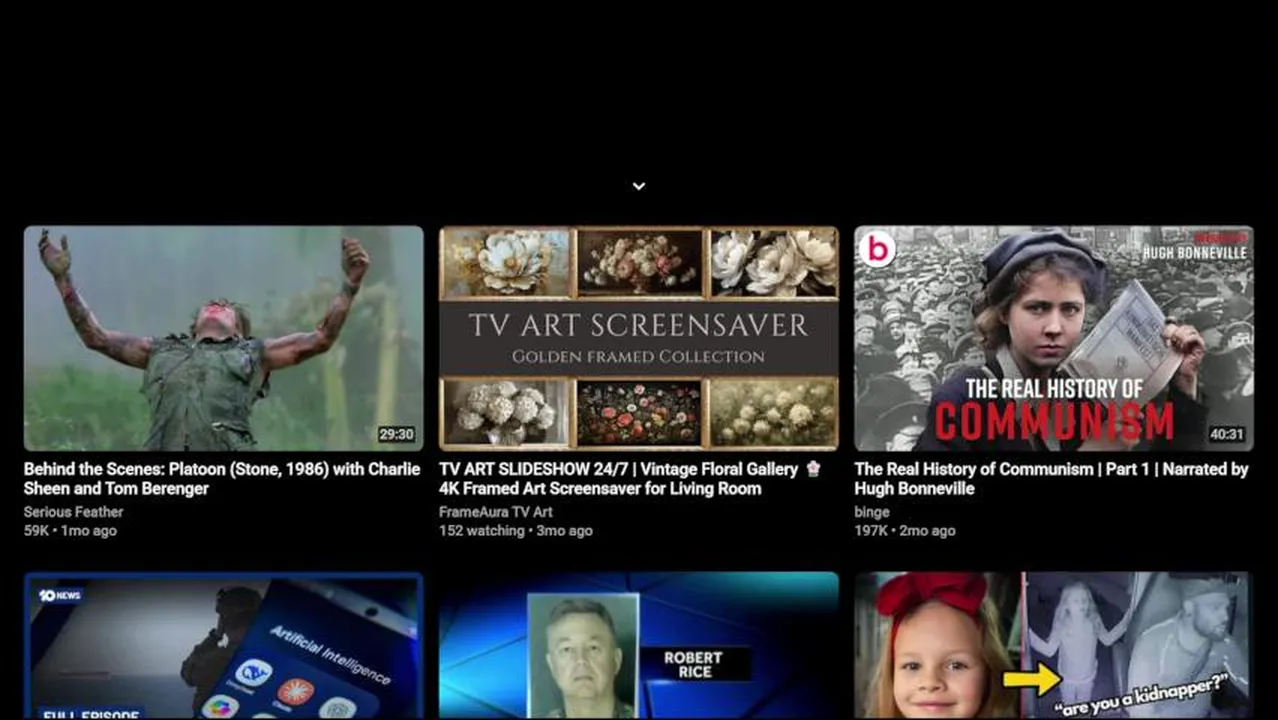Click the 40:31 duration badge
The height and width of the screenshot is (720, 1278).
1226,434
